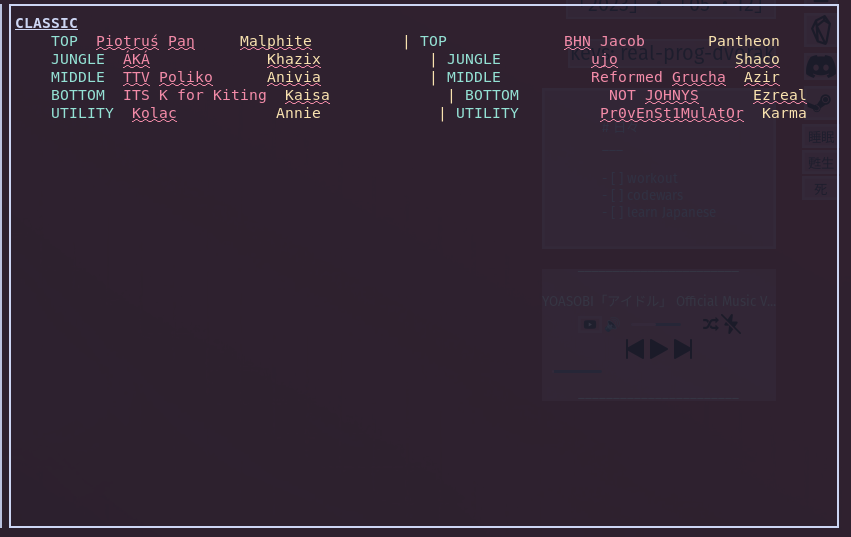Select summoner name Kolac
This screenshot has height=537, width=851.
154,113
